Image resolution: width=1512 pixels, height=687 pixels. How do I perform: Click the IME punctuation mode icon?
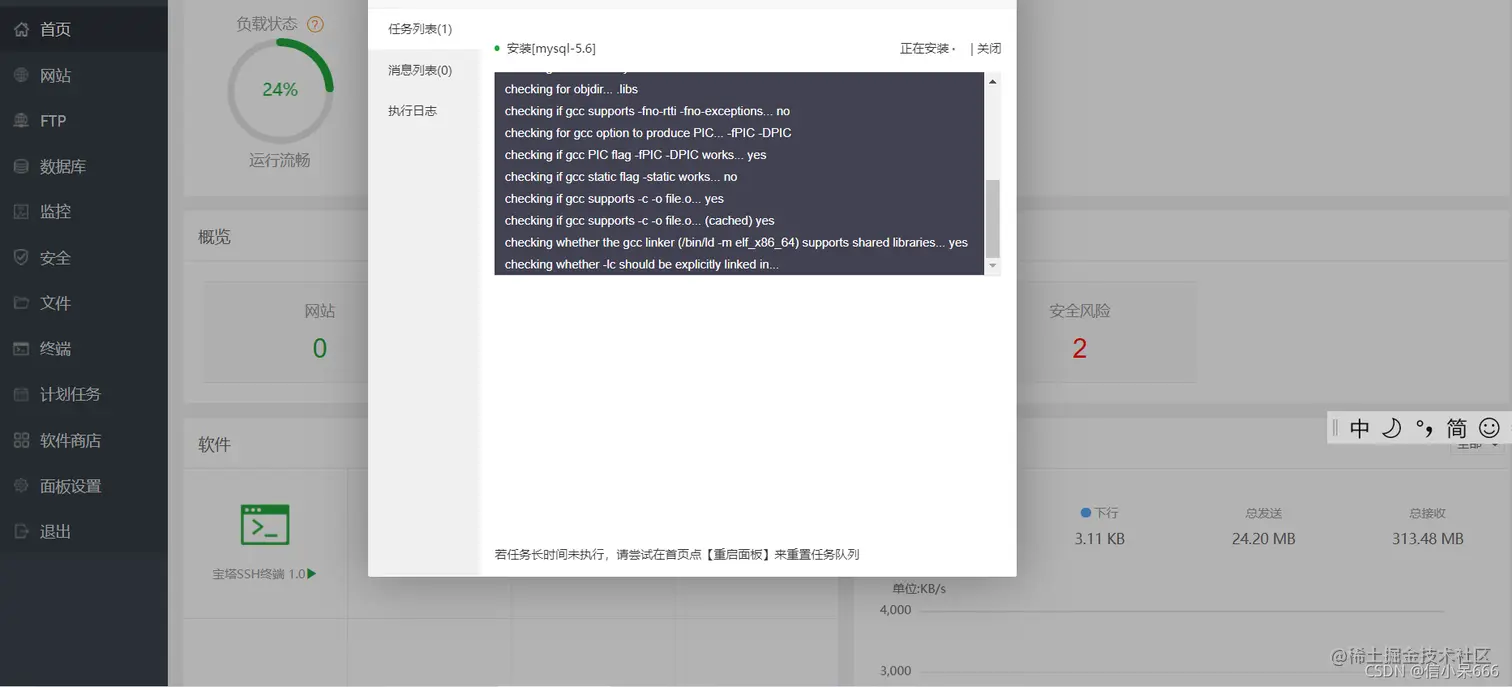click(x=1425, y=428)
